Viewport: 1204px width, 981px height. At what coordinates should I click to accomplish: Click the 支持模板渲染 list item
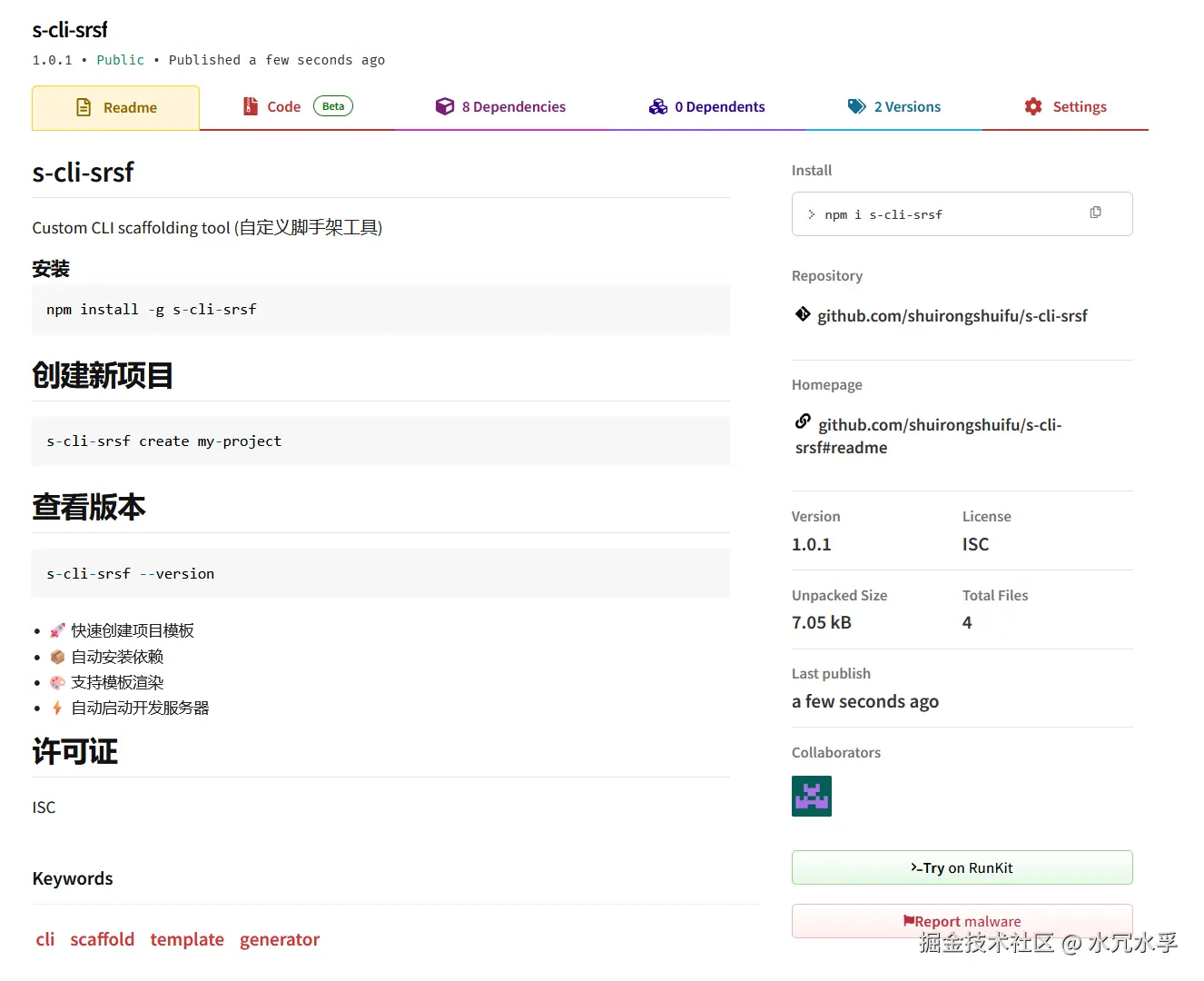point(107,682)
